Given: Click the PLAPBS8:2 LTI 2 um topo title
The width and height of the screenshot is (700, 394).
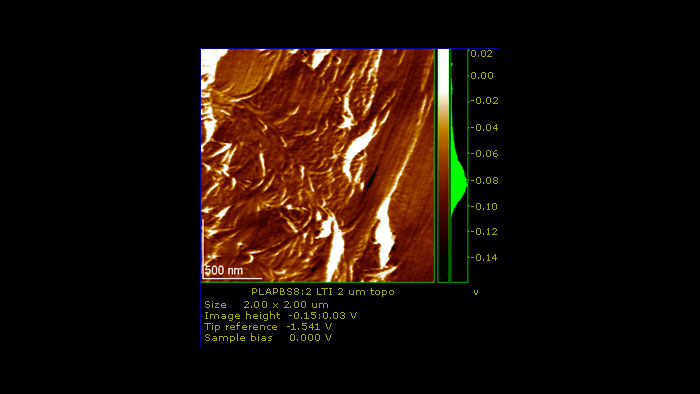Looking at the screenshot, I should (x=323, y=292).
